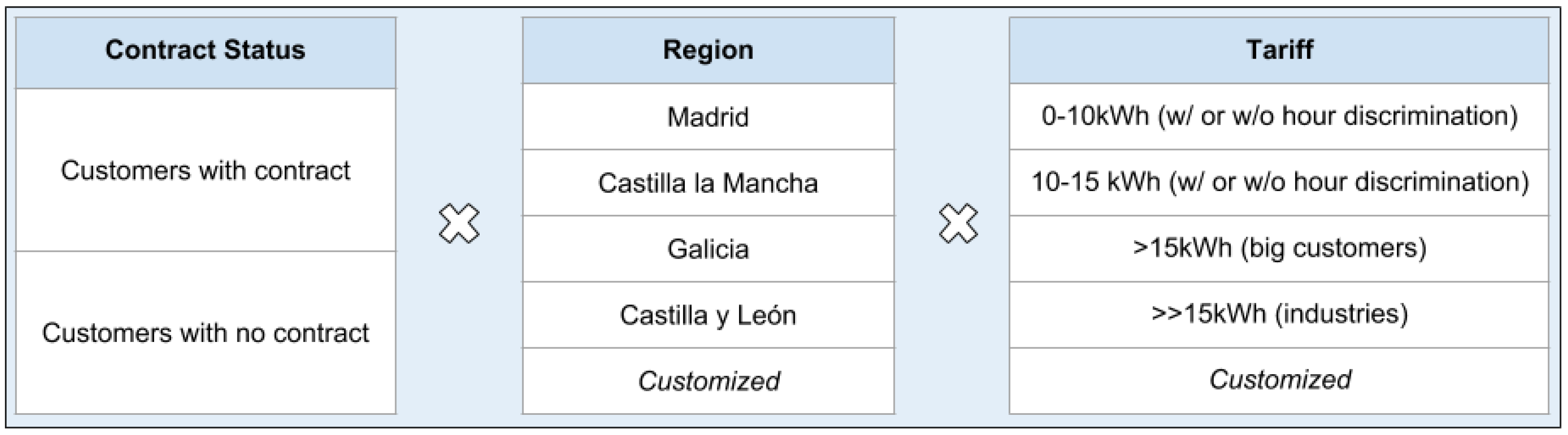Pick Castilla la Mancha region row

point(709,183)
